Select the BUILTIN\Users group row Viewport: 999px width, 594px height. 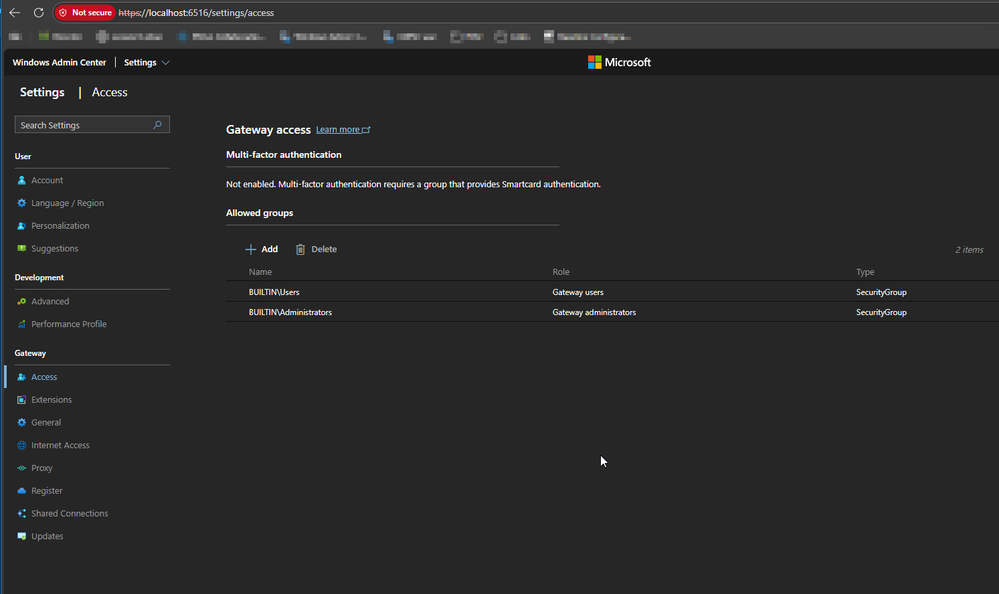click(x=275, y=292)
